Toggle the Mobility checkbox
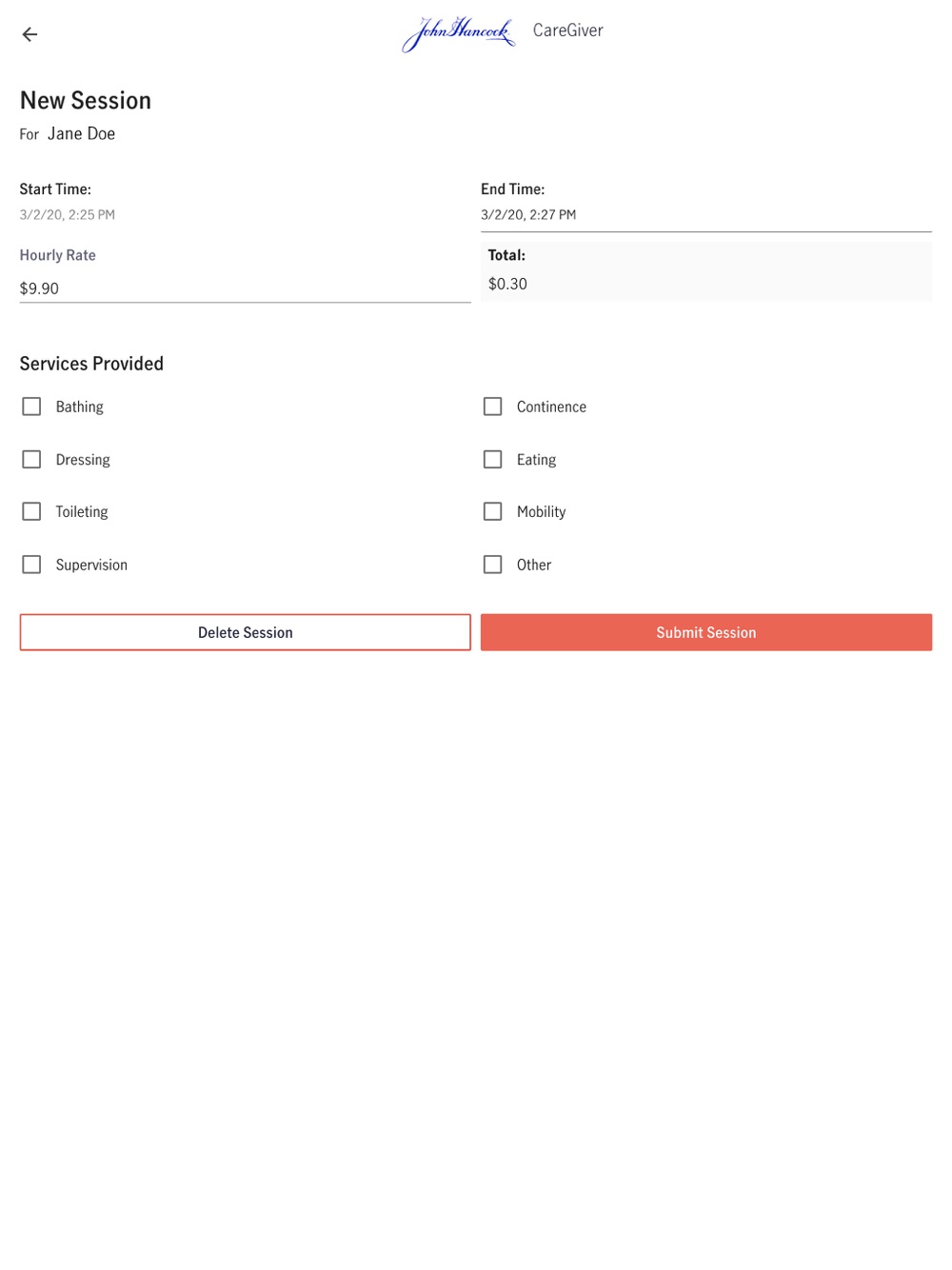The height and width of the screenshot is (1270, 952). tap(492, 512)
